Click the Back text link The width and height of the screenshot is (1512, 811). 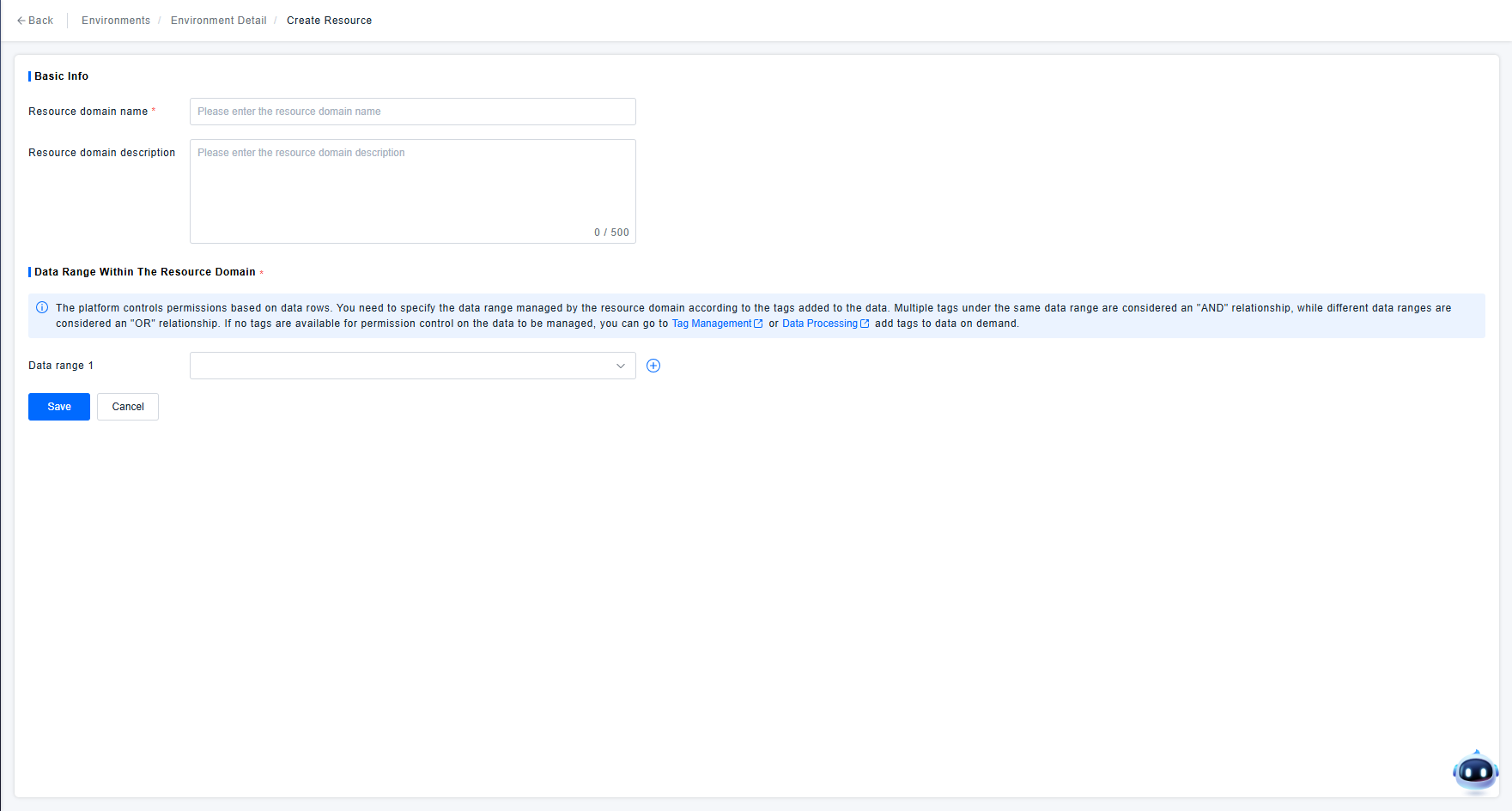(x=40, y=21)
